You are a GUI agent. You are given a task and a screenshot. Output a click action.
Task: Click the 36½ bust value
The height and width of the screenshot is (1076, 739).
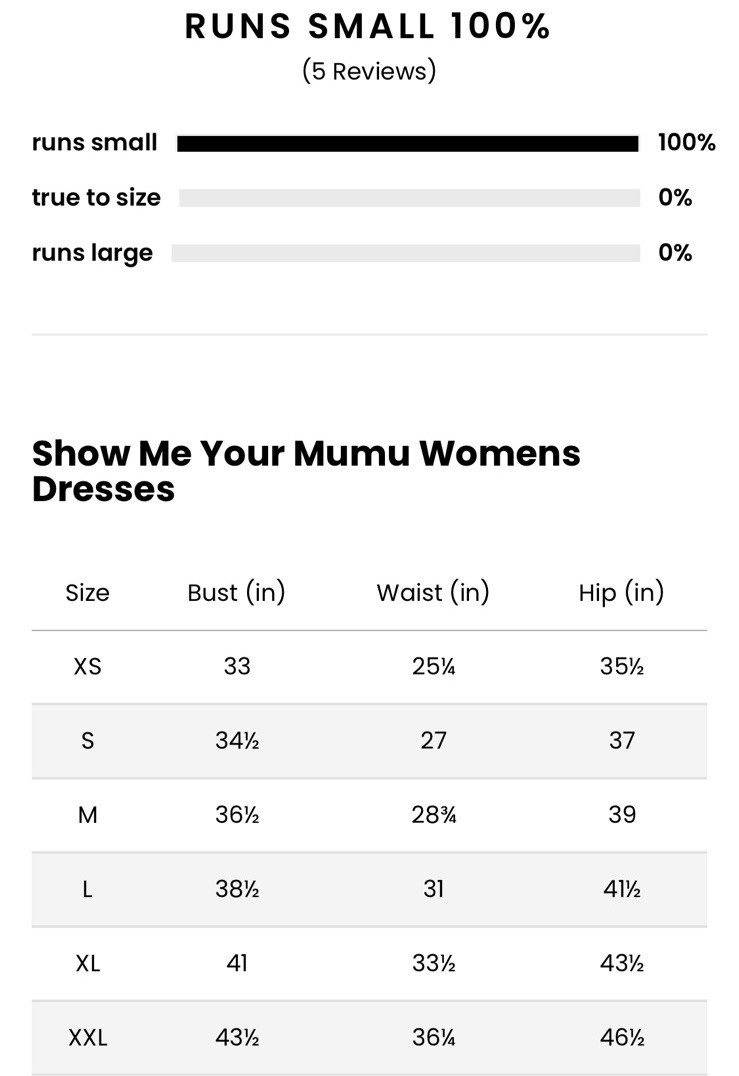237,815
